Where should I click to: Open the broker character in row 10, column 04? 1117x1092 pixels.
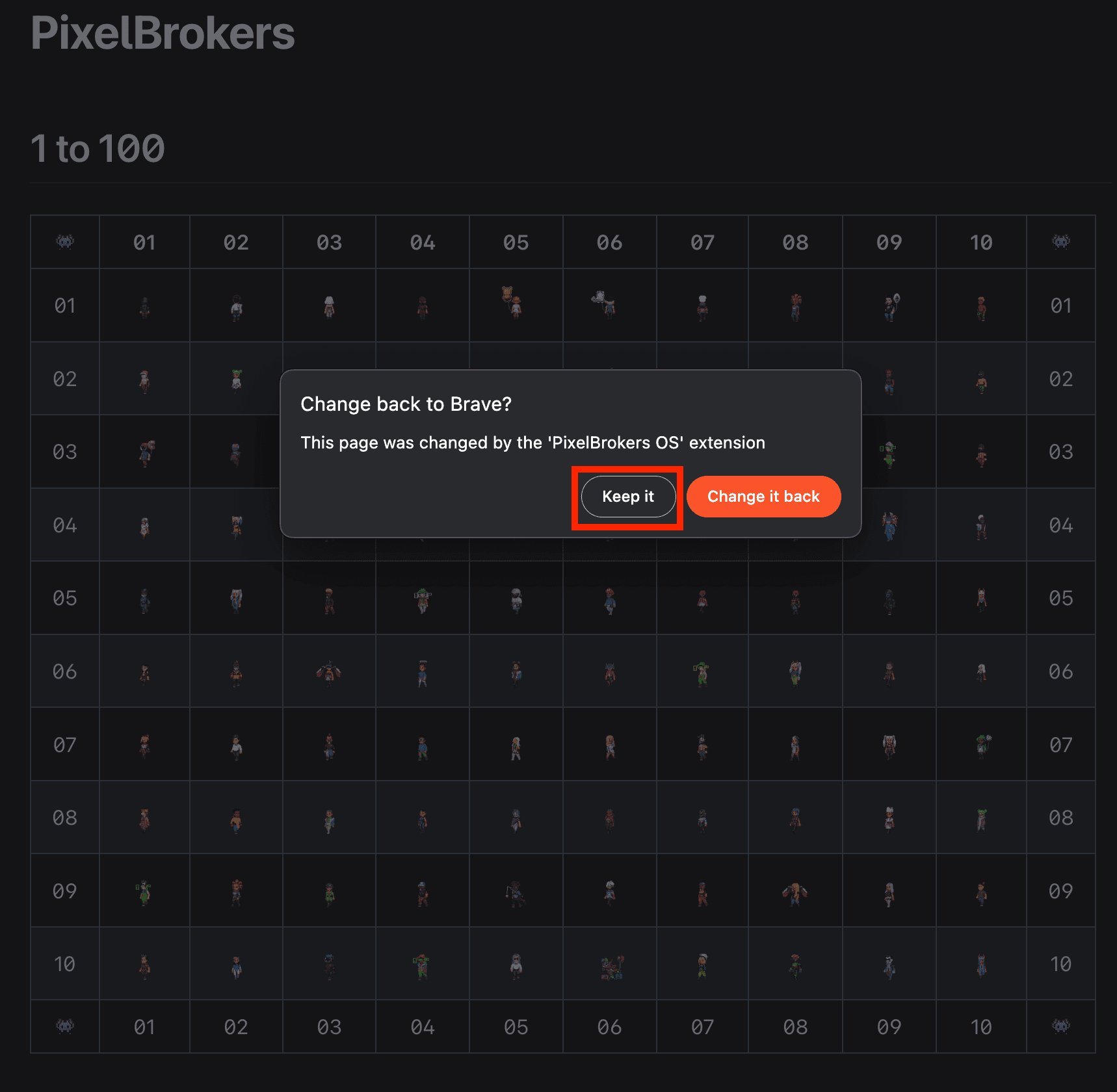(422, 966)
